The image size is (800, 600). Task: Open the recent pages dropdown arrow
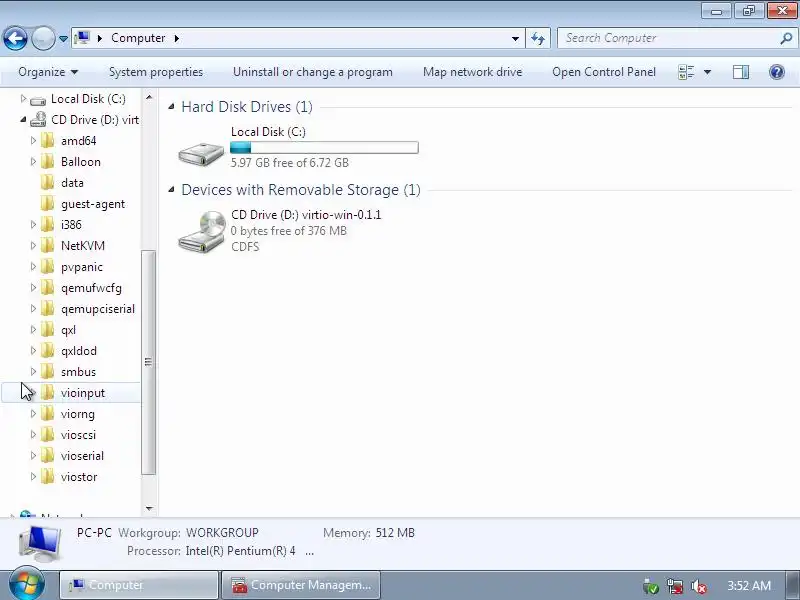tap(63, 39)
